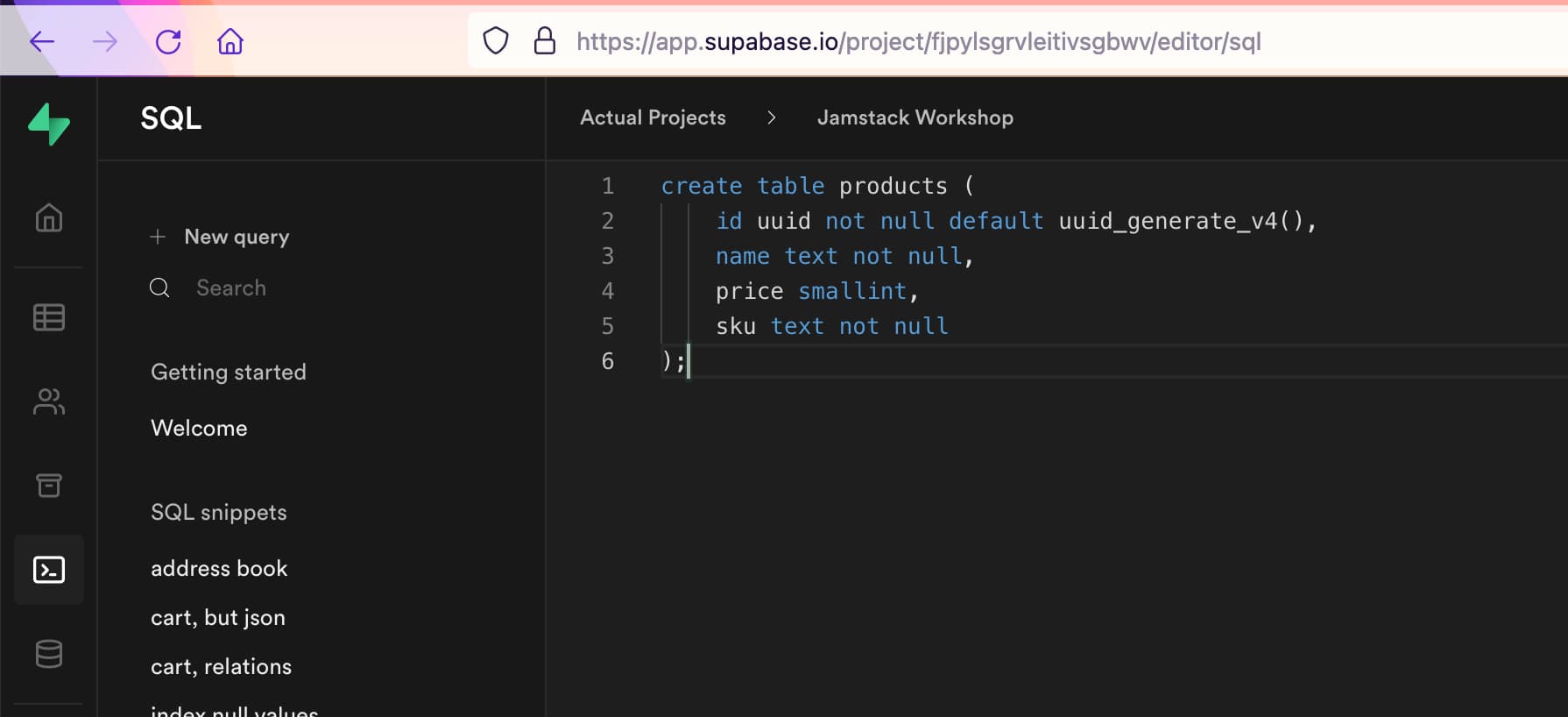Click the plus icon beside New query

158,237
